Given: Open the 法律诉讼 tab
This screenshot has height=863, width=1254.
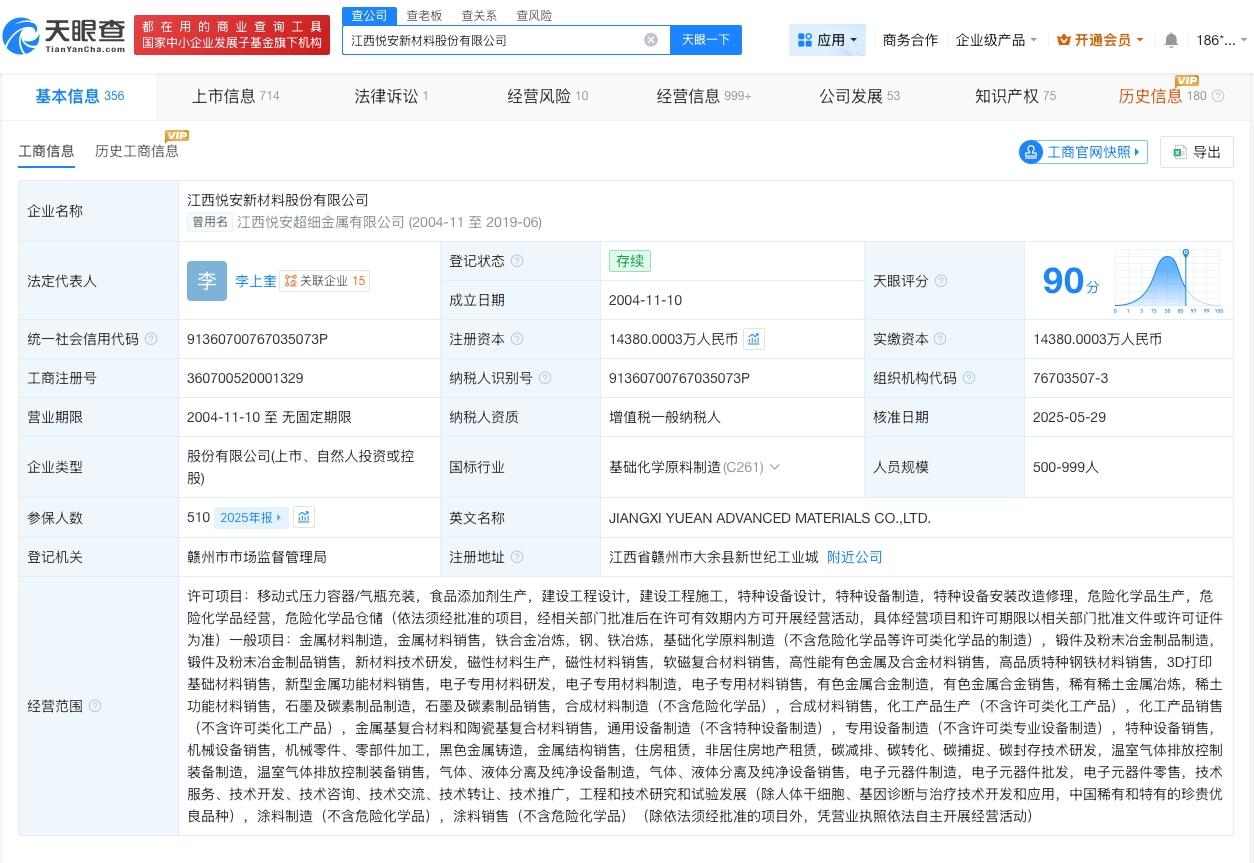Looking at the screenshot, I should [x=391, y=96].
